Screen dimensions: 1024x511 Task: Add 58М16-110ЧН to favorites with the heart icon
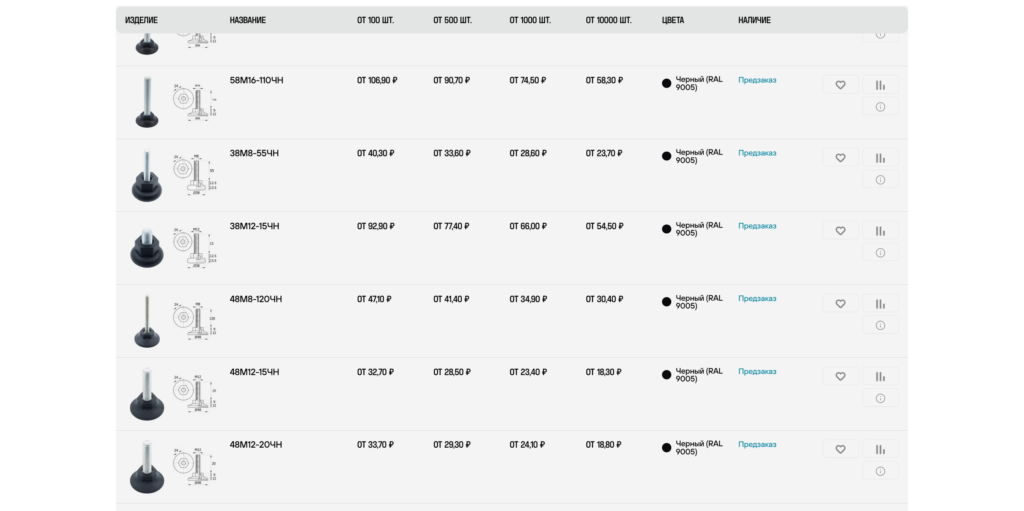pyautogui.click(x=840, y=84)
